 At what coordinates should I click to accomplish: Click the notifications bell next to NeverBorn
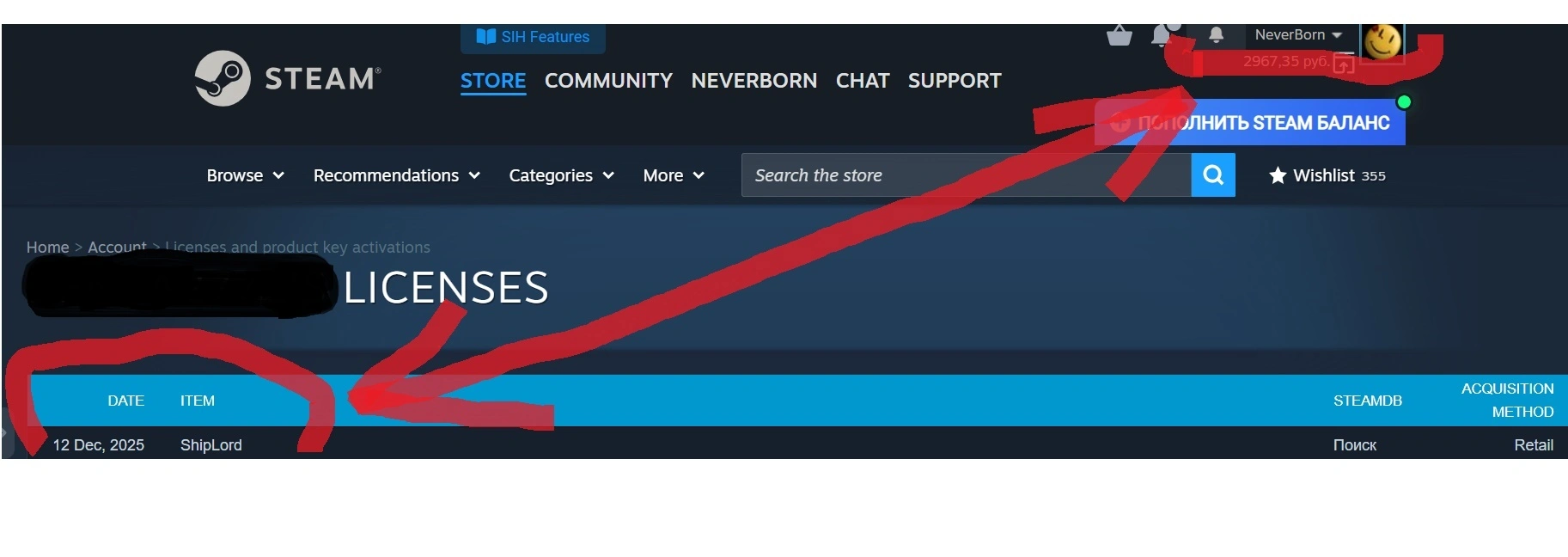(1216, 35)
